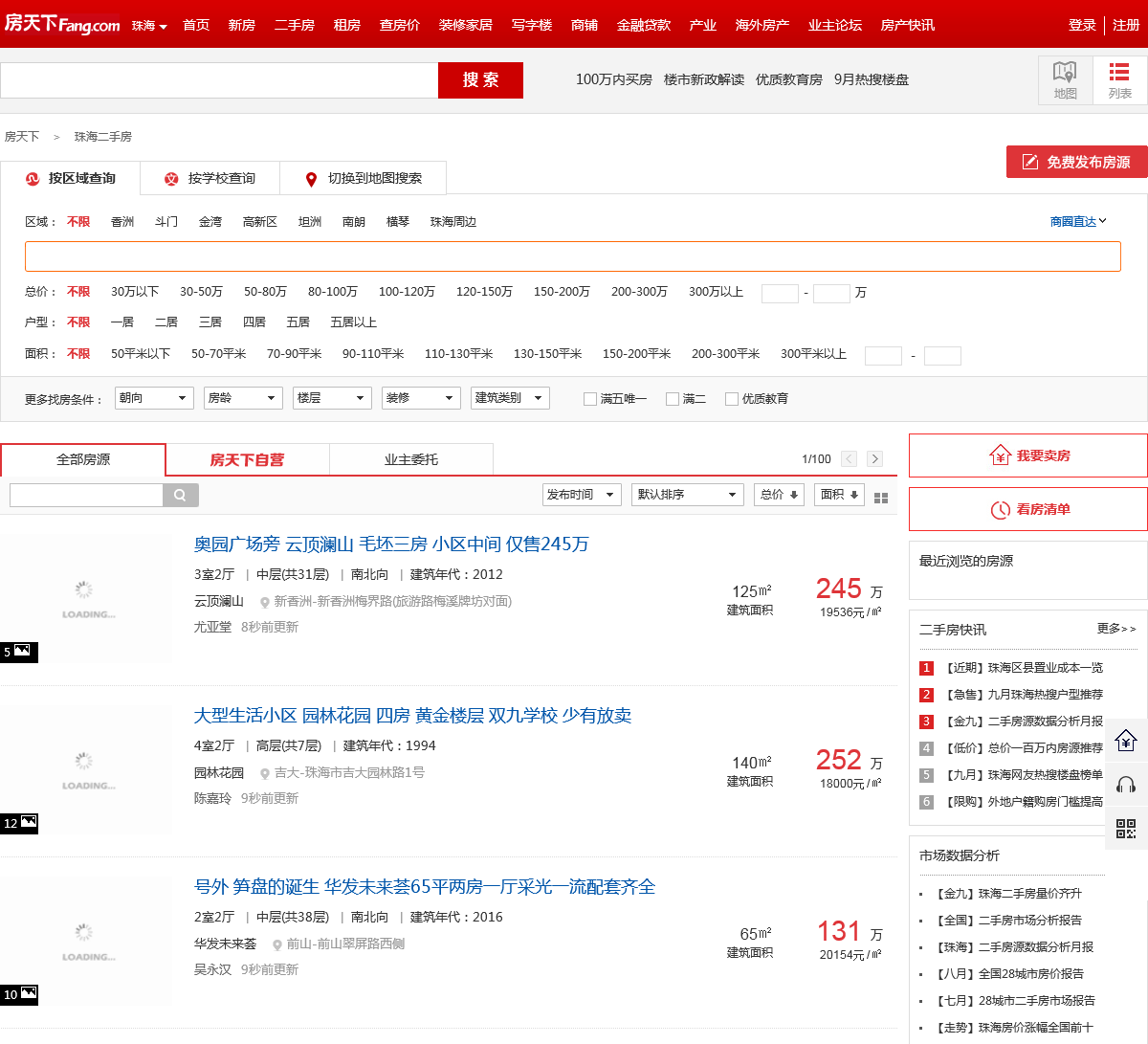Click 100万内买房 hot search link
This screenshot has width=1148, height=1044.
coord(614,79)
